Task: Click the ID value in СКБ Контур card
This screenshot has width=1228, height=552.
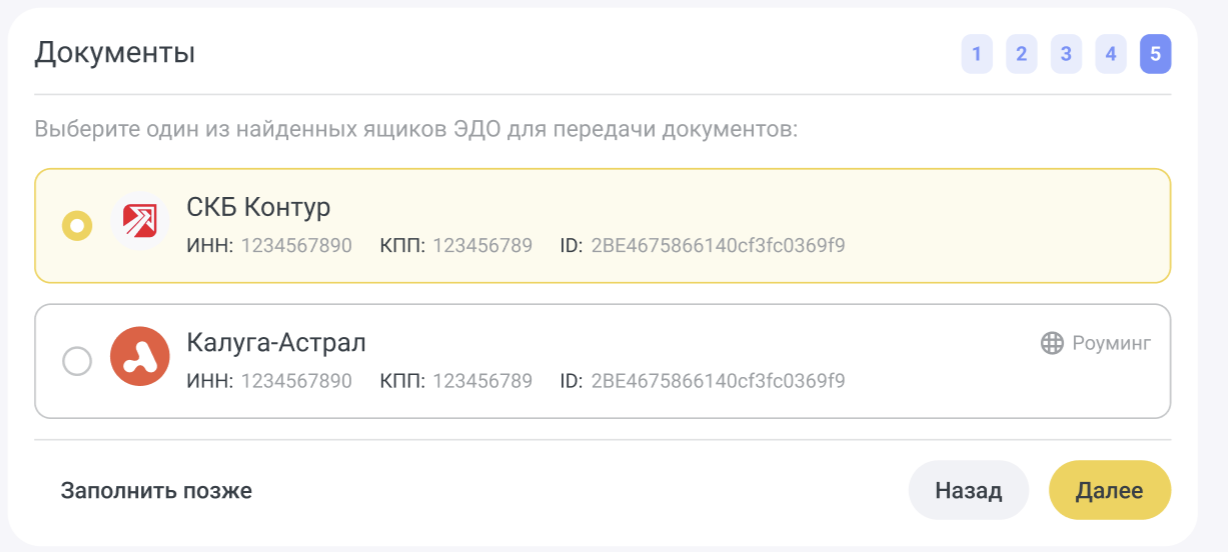Action: point(718,246)
